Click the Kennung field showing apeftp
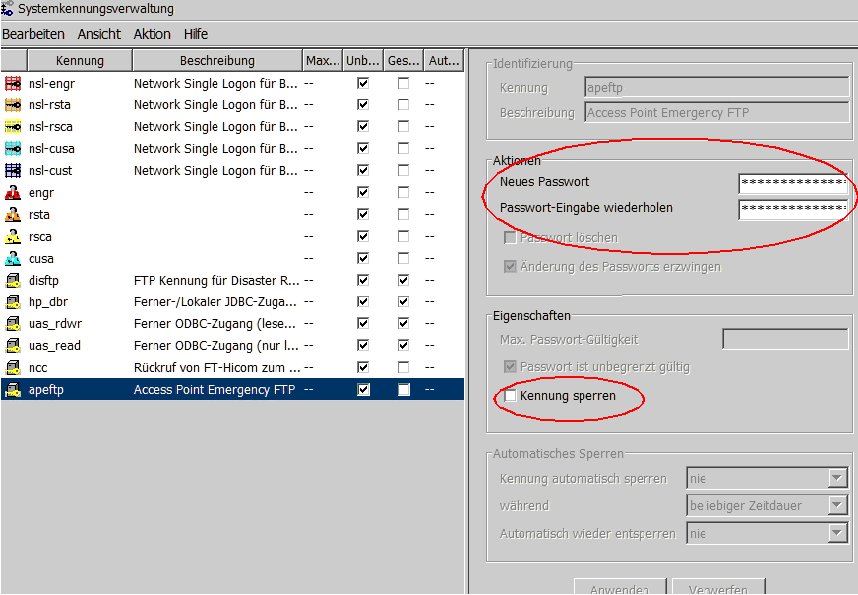The width and height of the screenshot is (858, 595). tap(716, 88)
